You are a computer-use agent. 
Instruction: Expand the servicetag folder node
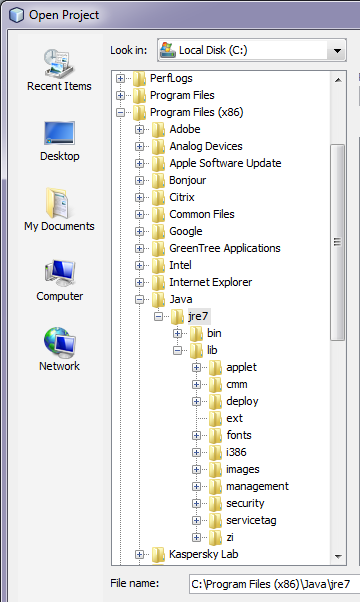click(x=196, y=521)
